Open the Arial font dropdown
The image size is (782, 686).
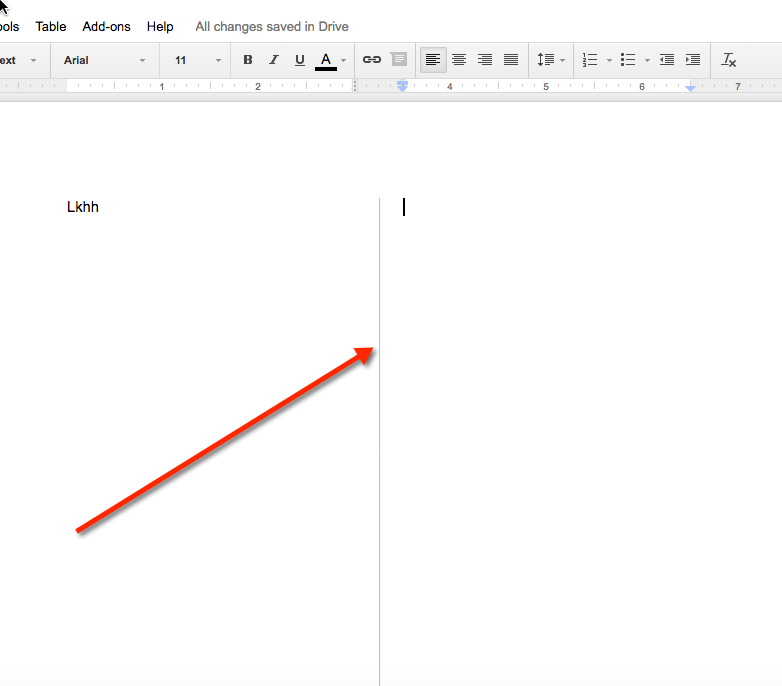pyautogui.click(x=104, y=60)
